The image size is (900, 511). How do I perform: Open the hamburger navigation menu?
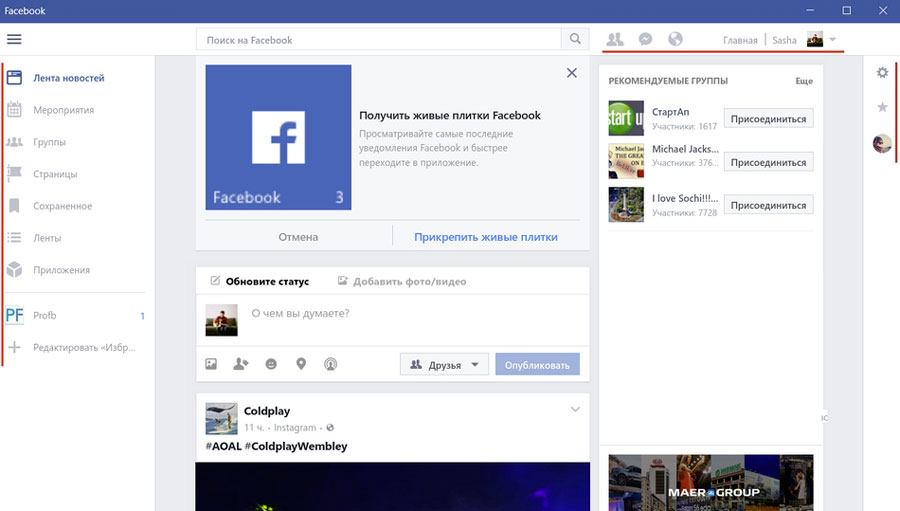[x=14, y=40]
